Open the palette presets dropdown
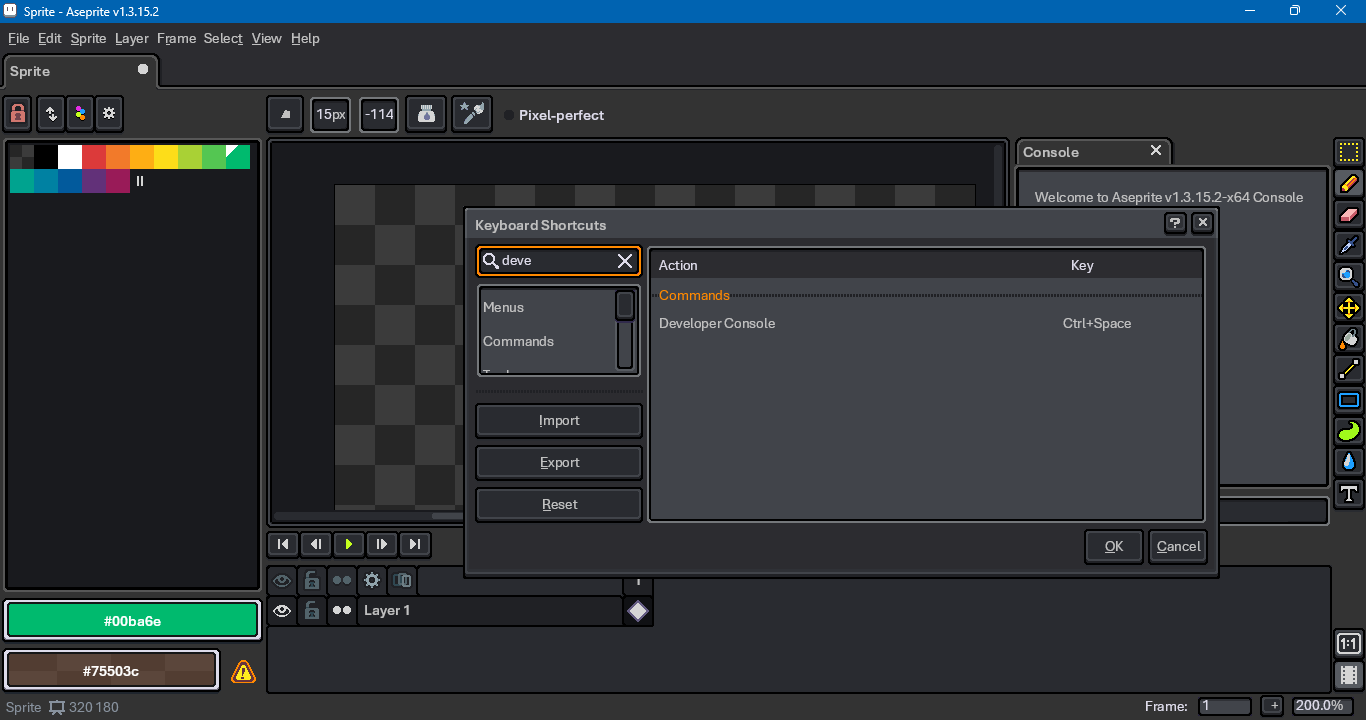1366x720 pixels. coord(80,114)
